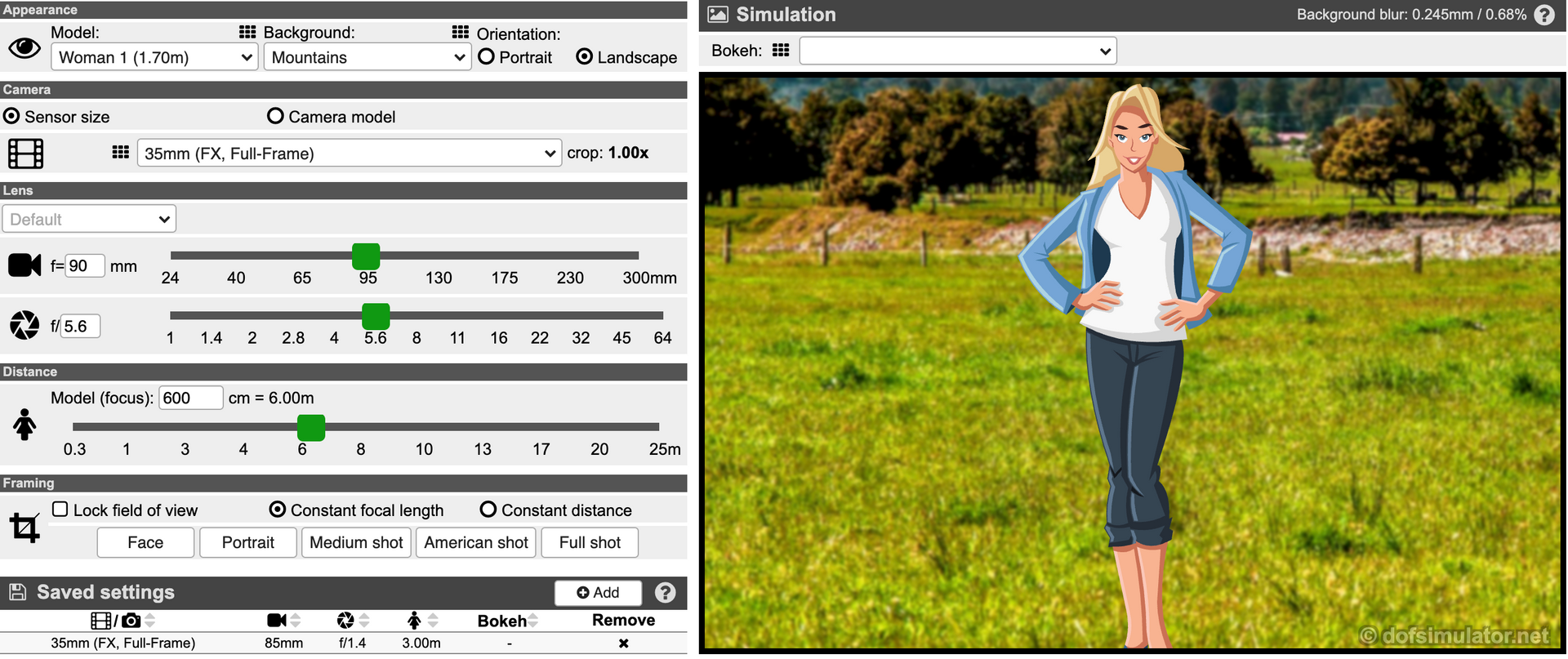
Task: Click the person distance icon
Action: [24, 425]
